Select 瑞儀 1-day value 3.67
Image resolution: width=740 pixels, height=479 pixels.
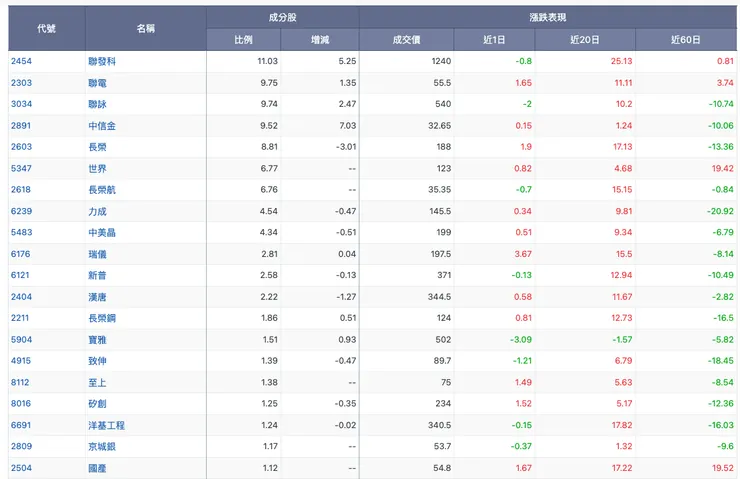point(523,254)
